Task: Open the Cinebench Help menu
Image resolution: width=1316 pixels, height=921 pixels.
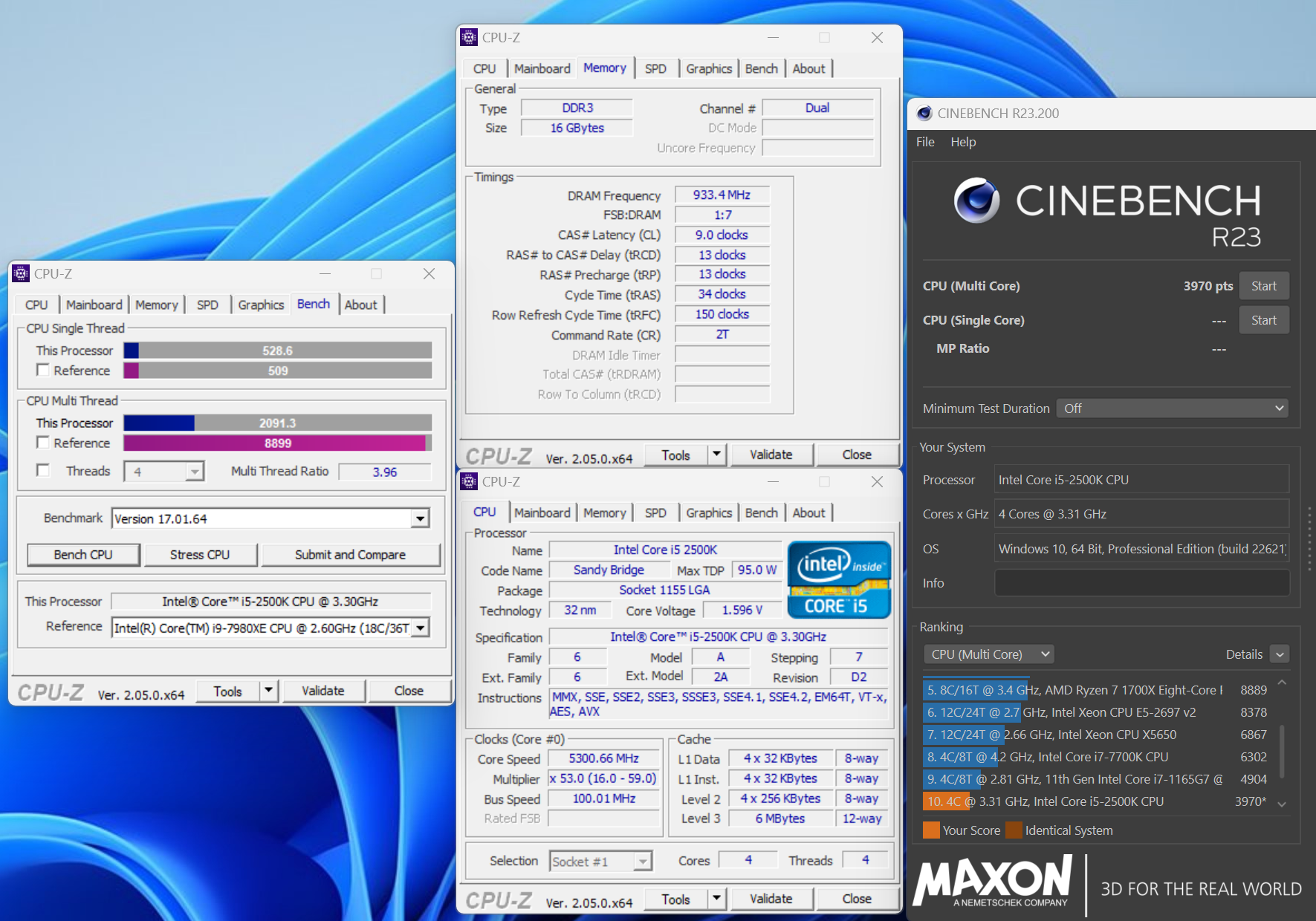Action: [963, 142]
